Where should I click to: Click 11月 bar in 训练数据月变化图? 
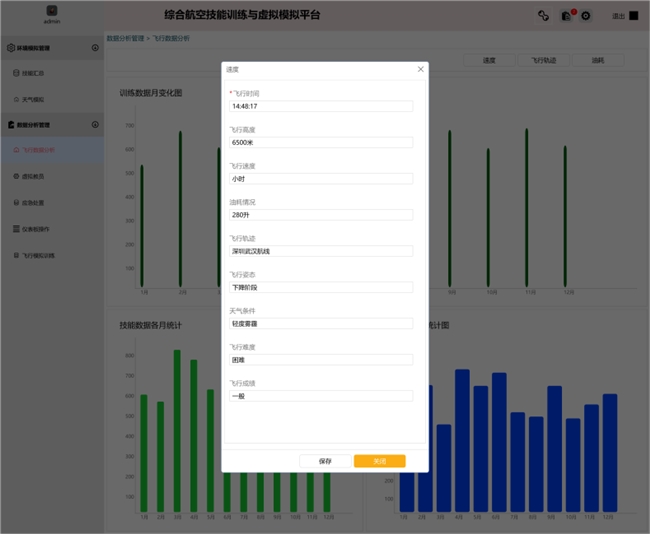click(527, 208)
